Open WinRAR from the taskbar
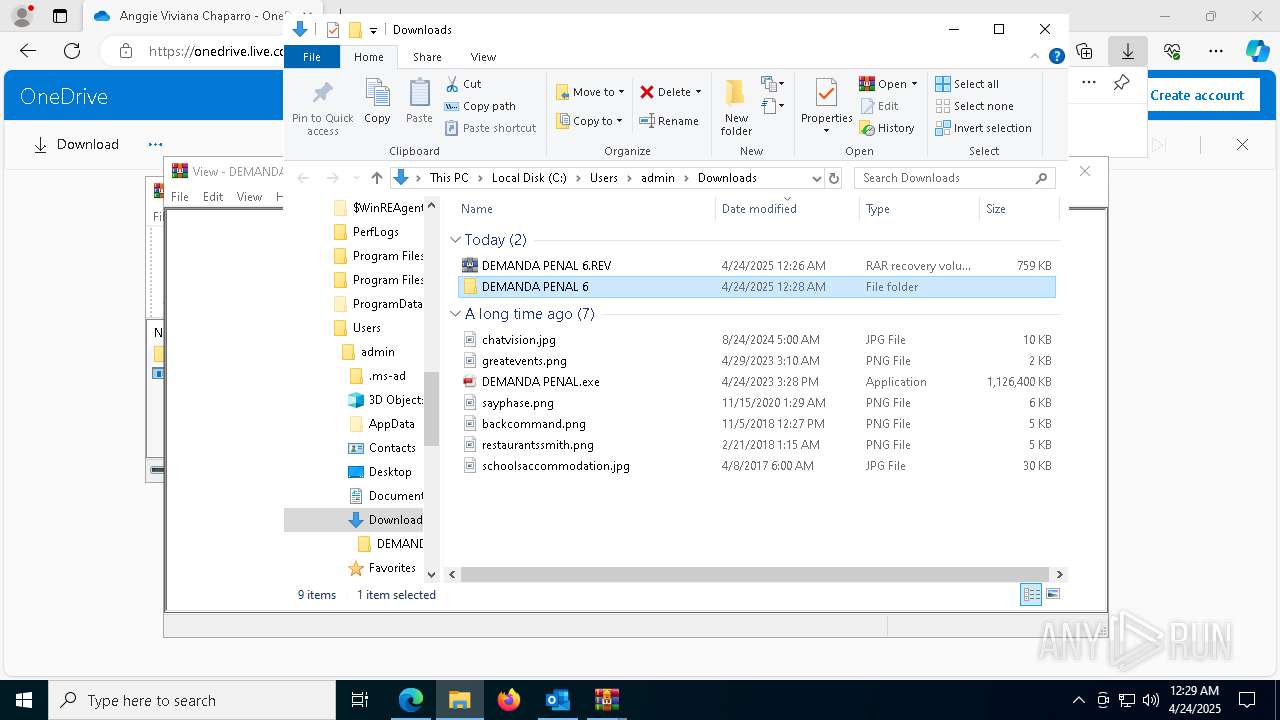This screenshot has width=1280, height=720. click(606, 700)
